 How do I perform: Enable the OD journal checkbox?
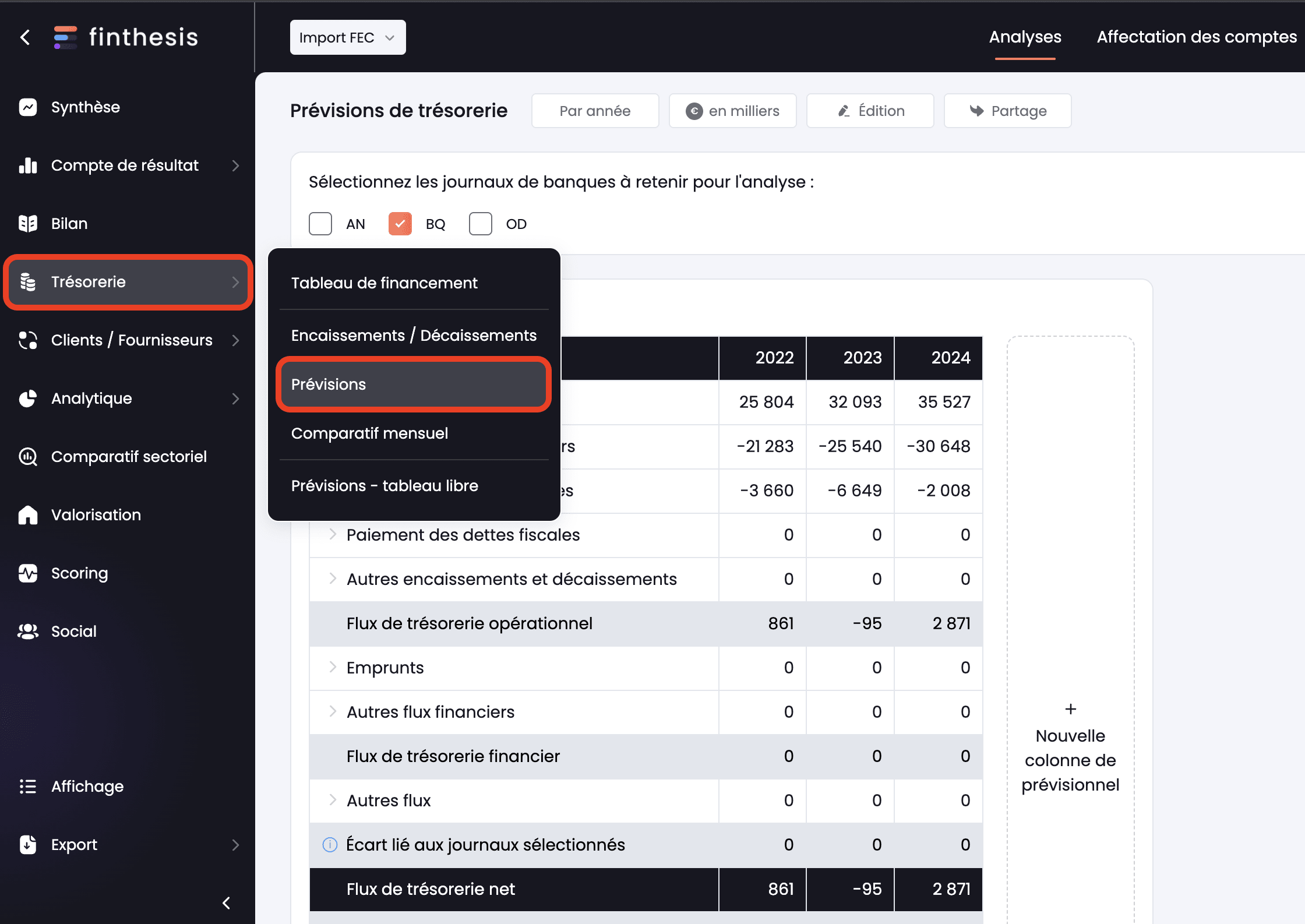click(481, 224)
